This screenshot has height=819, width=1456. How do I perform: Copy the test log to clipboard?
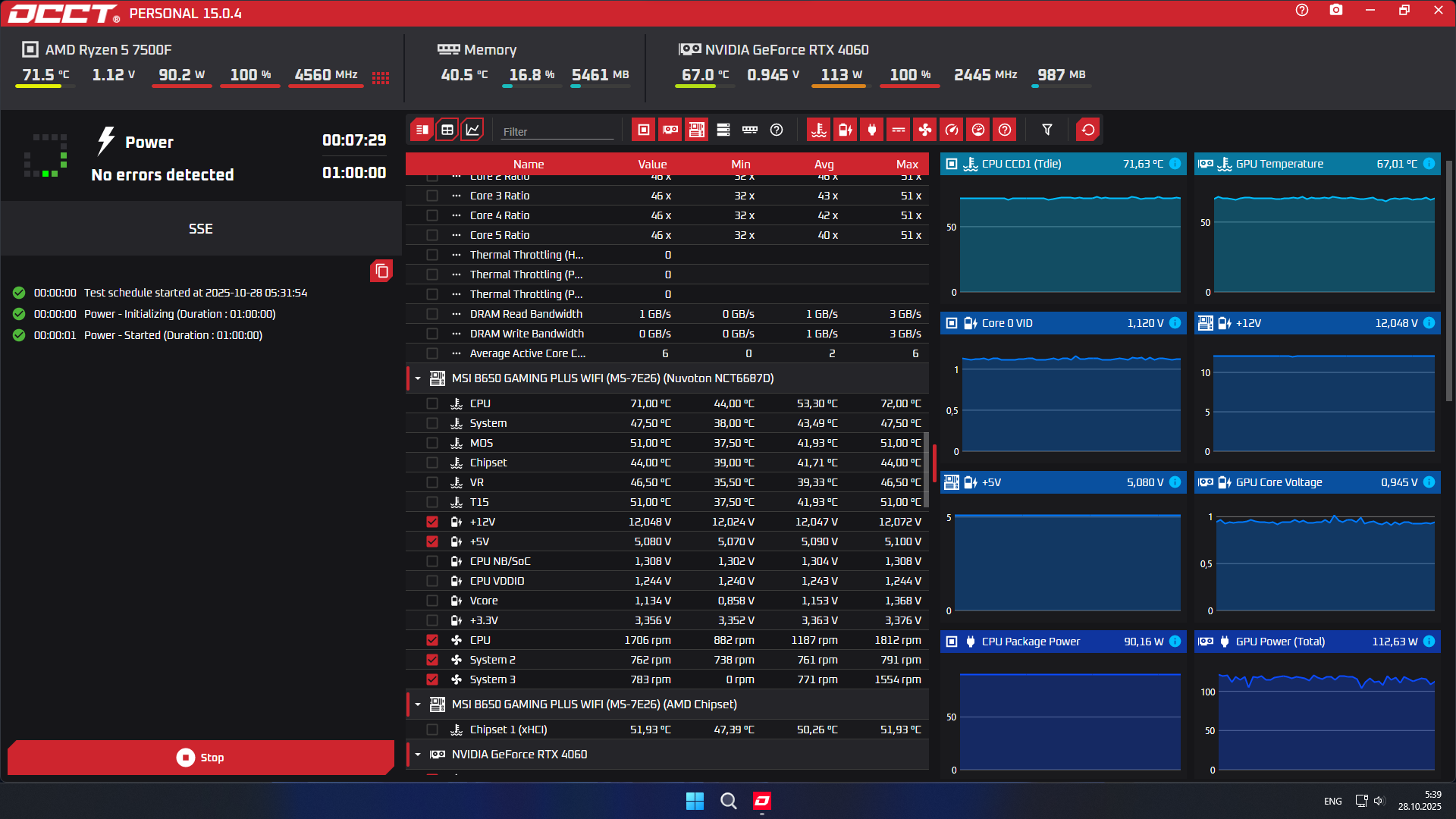click(381, 271)
